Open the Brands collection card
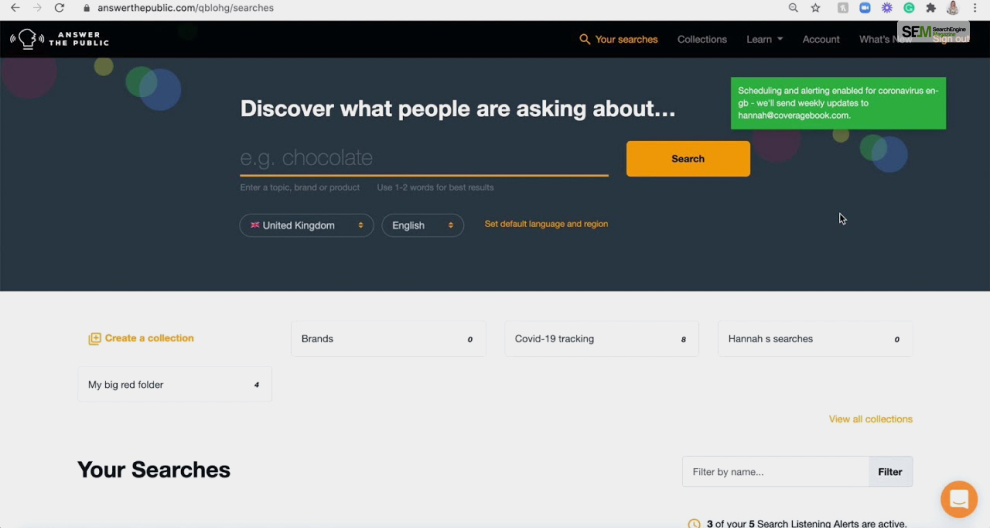Viewport: 990px width, 528px height. click(x=388, y=339)
